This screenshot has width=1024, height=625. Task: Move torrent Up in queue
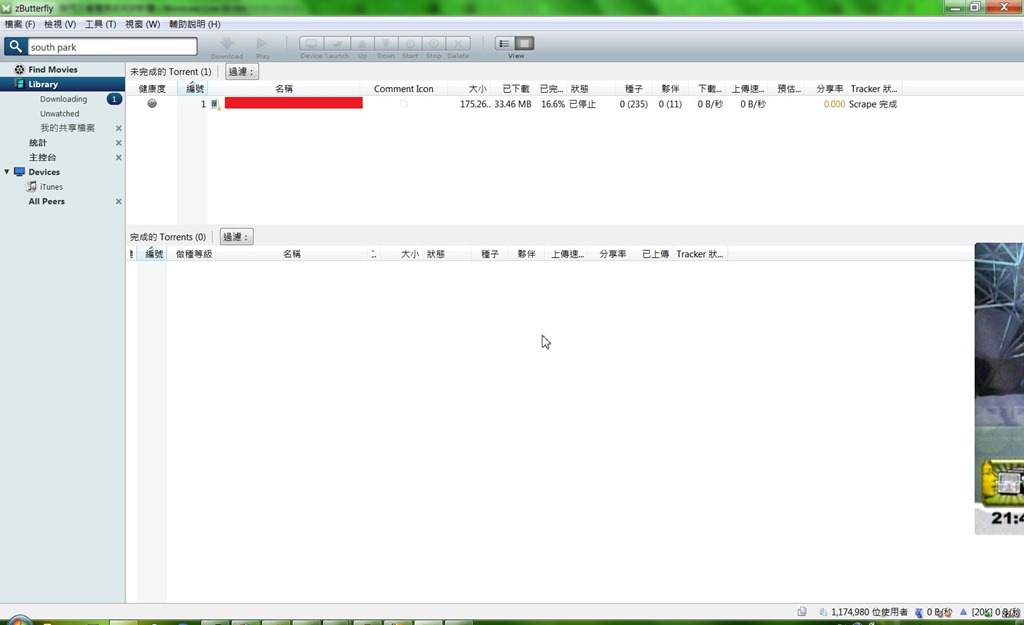pyautogui.click(x=362, y=44)
